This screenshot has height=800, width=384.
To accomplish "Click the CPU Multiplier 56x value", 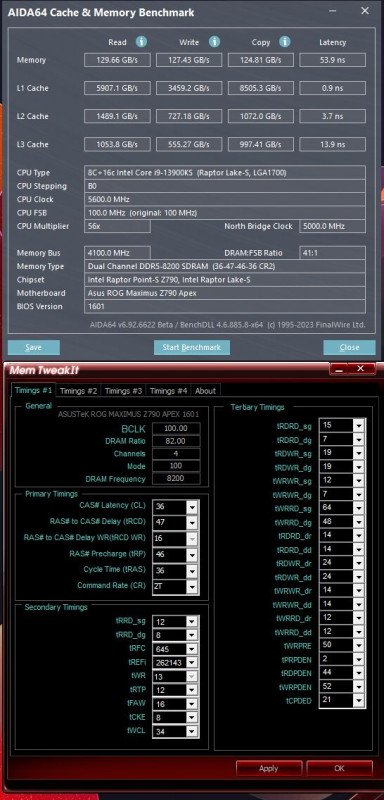I will pos(117,226).
